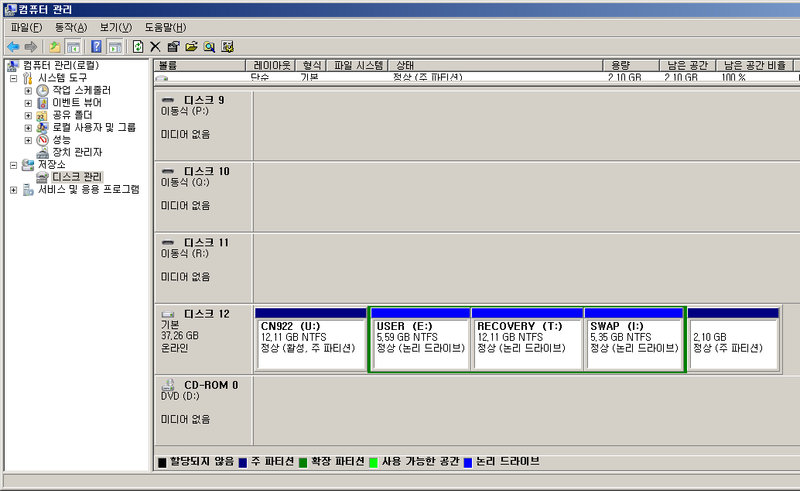
Task: Click the properties toolbar icon
Action: 173,46
